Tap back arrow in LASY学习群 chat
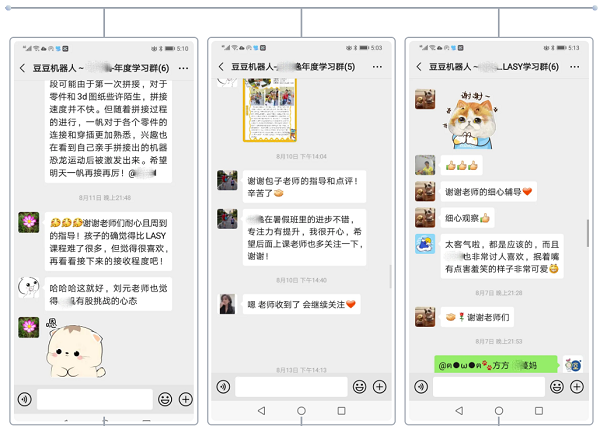The height and width of the screenshot is (426, 600). click(418, 67)
